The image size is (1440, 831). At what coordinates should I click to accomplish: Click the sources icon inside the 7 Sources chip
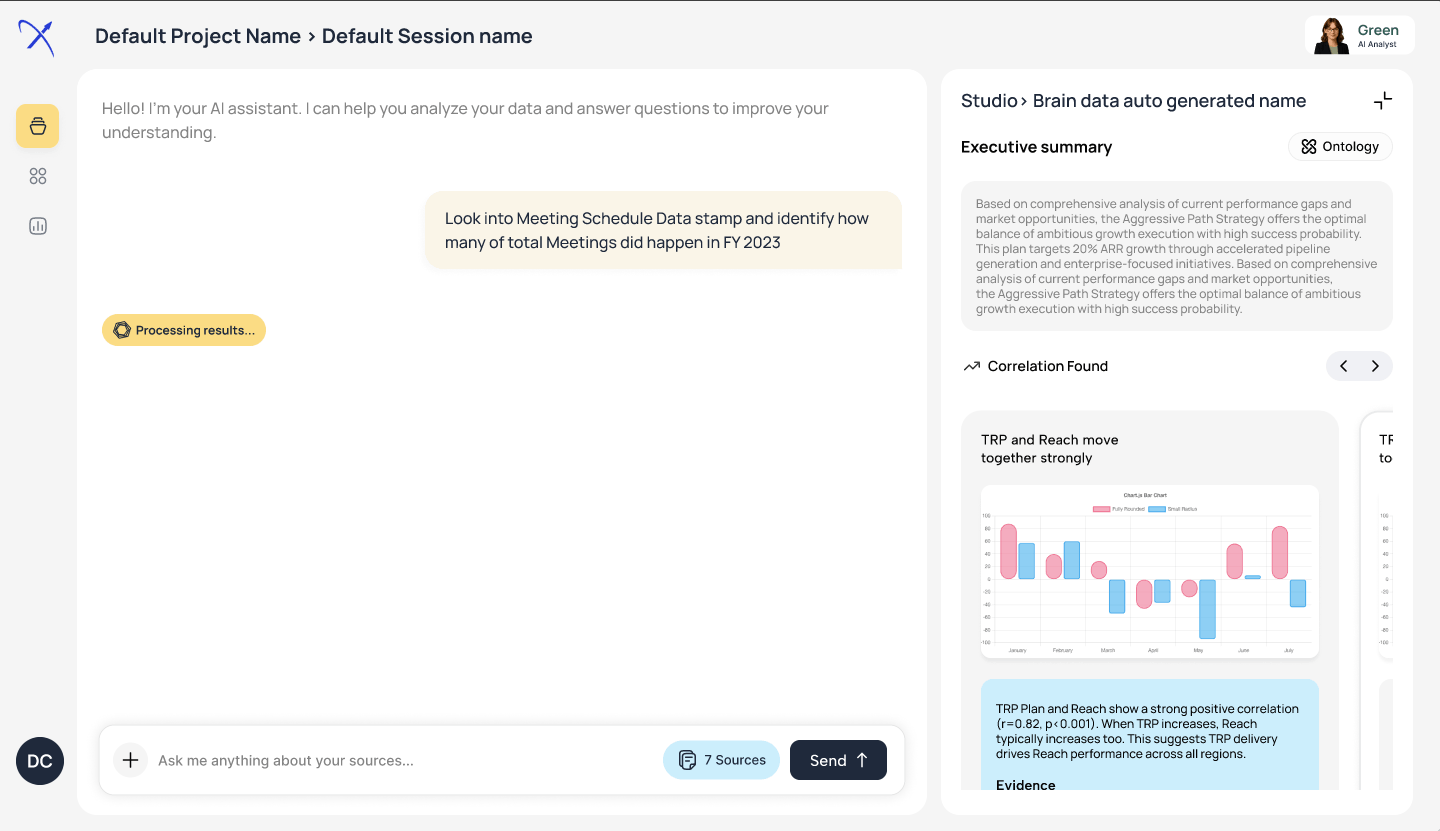click(687, 760)
